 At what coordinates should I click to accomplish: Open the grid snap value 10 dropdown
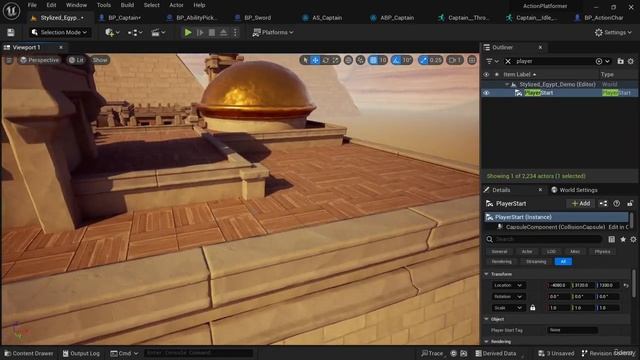point(383,60)
